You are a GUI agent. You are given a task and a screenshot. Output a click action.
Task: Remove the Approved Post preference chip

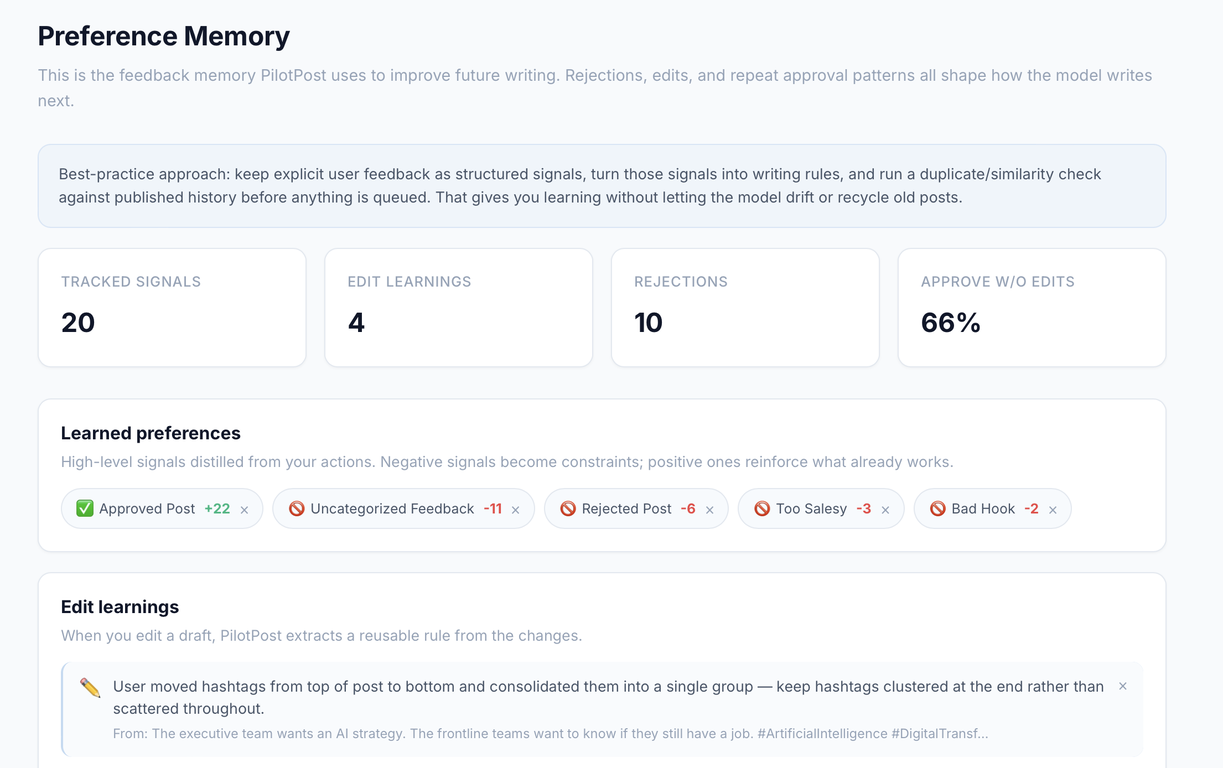tap(244, 510)
